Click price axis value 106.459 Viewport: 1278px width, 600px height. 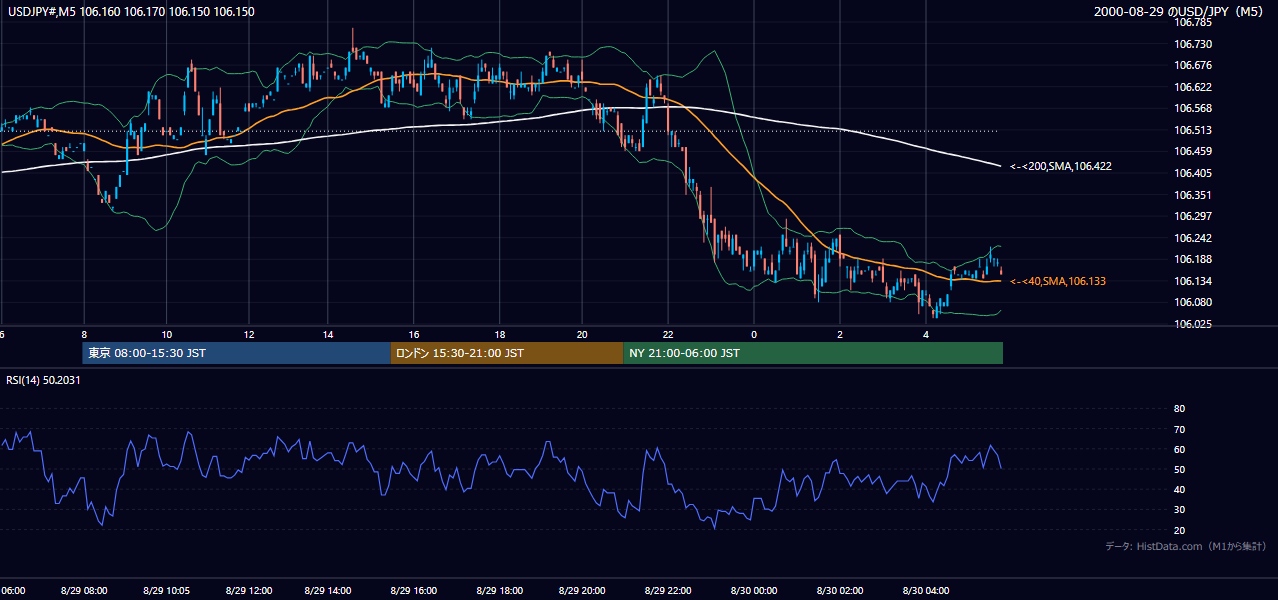pos(1193,151)
